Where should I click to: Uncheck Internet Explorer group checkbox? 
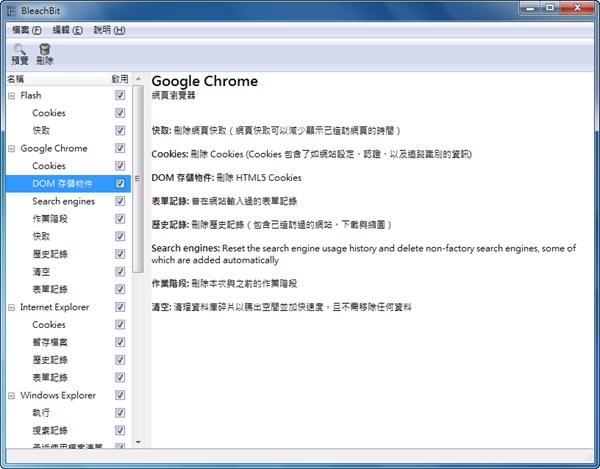click(x=120, y=307)
